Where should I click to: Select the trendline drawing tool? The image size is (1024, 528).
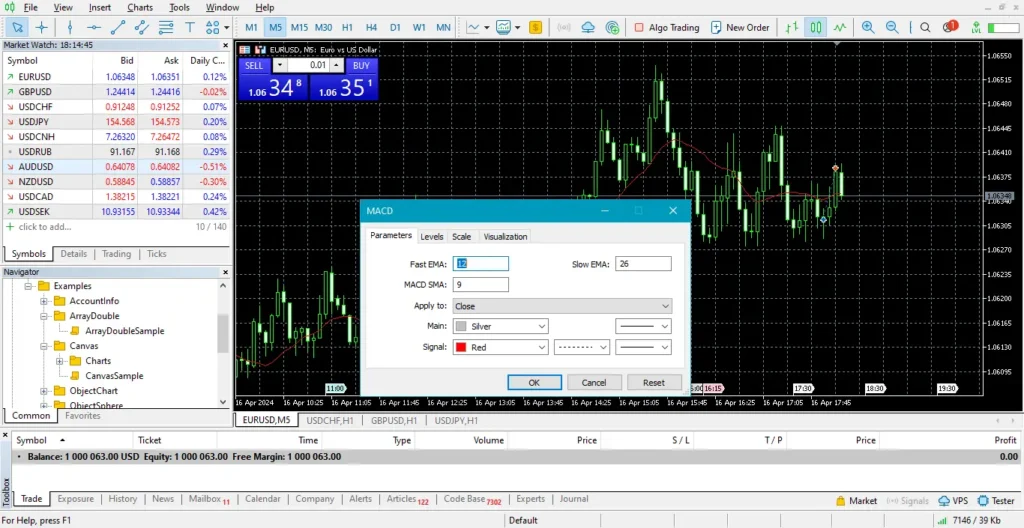pyautogui.click(x=118, y=27)
